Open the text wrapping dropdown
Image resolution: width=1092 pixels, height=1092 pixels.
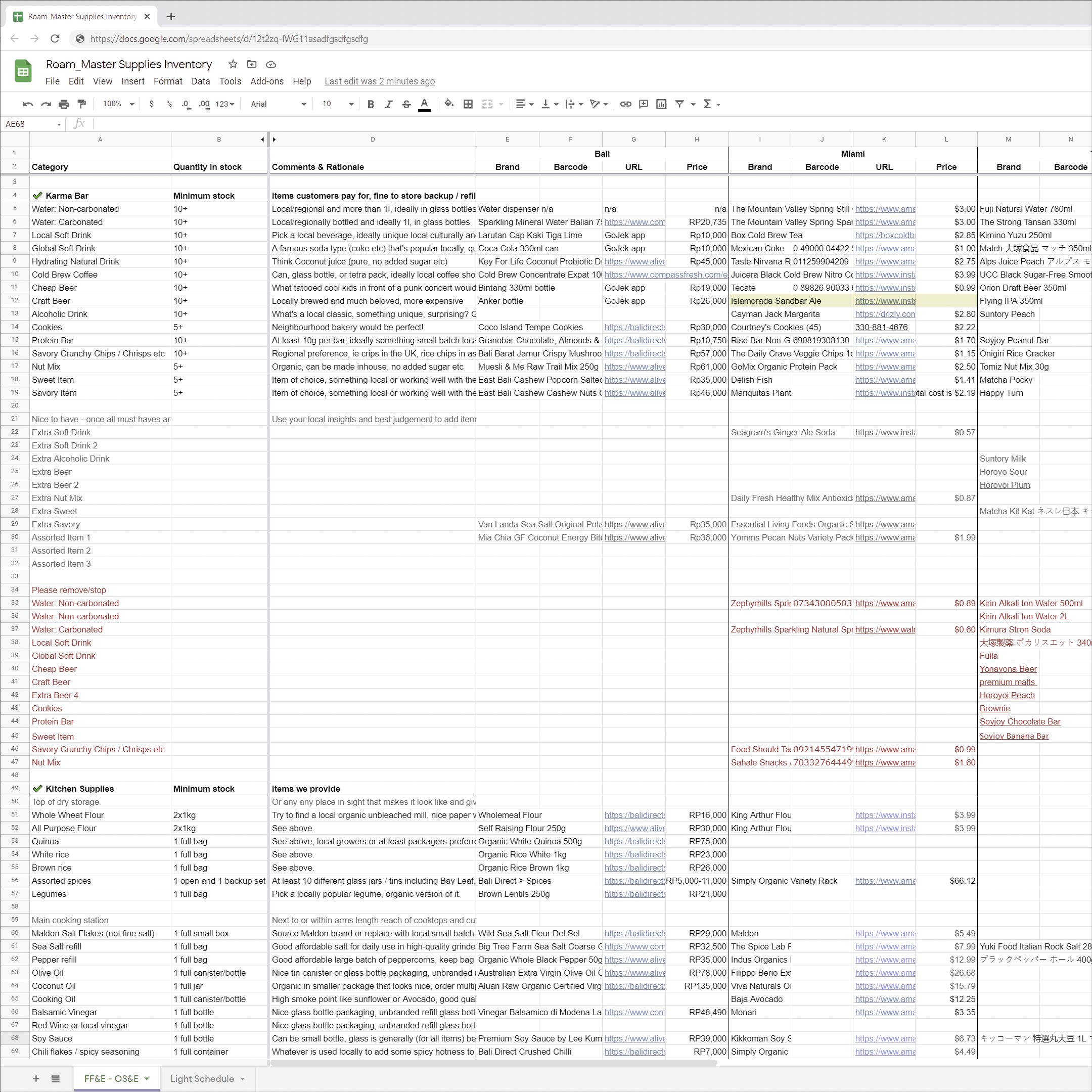pyautogui.click(x=574, y=104)
